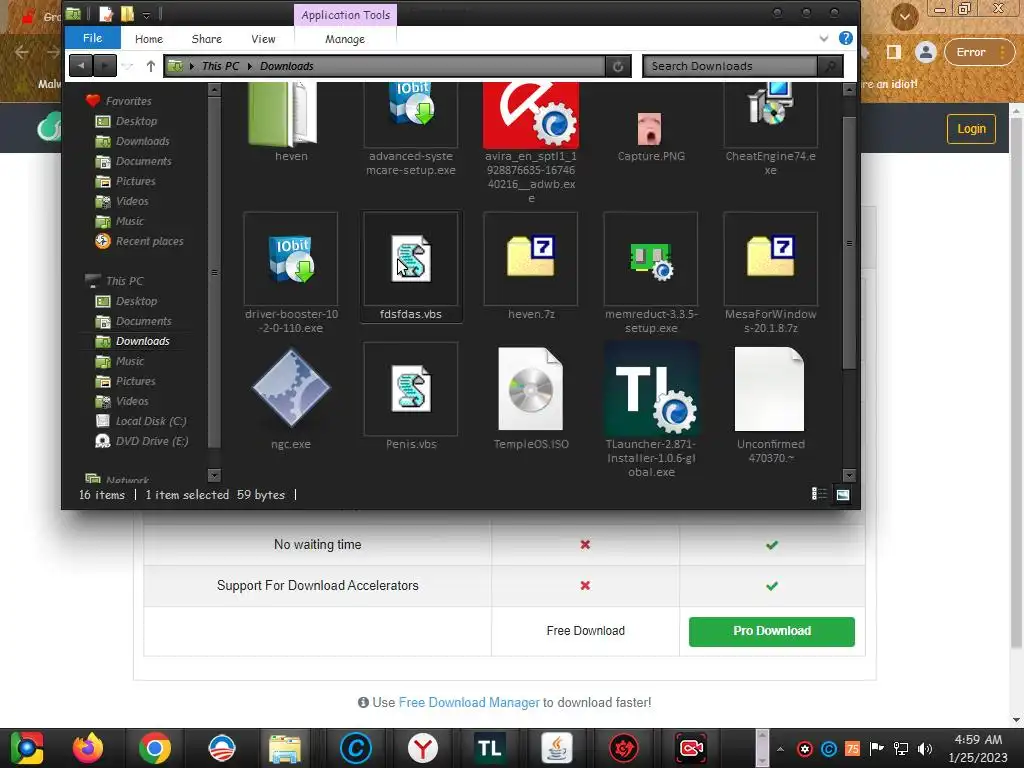This screenshot has width=1024, height=768.
Task: Click Free Download on the webpage
Action: tap(585, 631)
